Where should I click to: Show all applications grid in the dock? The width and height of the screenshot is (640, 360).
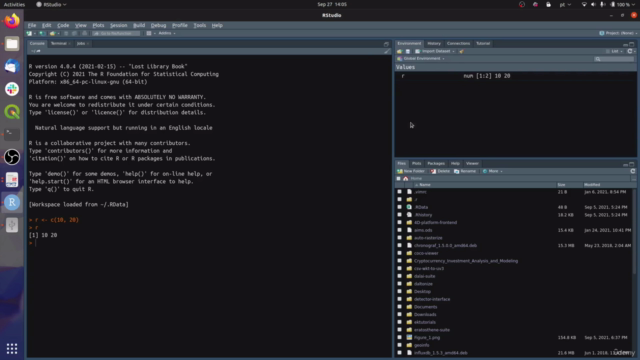pyautogui.click(x=12, y=348)
